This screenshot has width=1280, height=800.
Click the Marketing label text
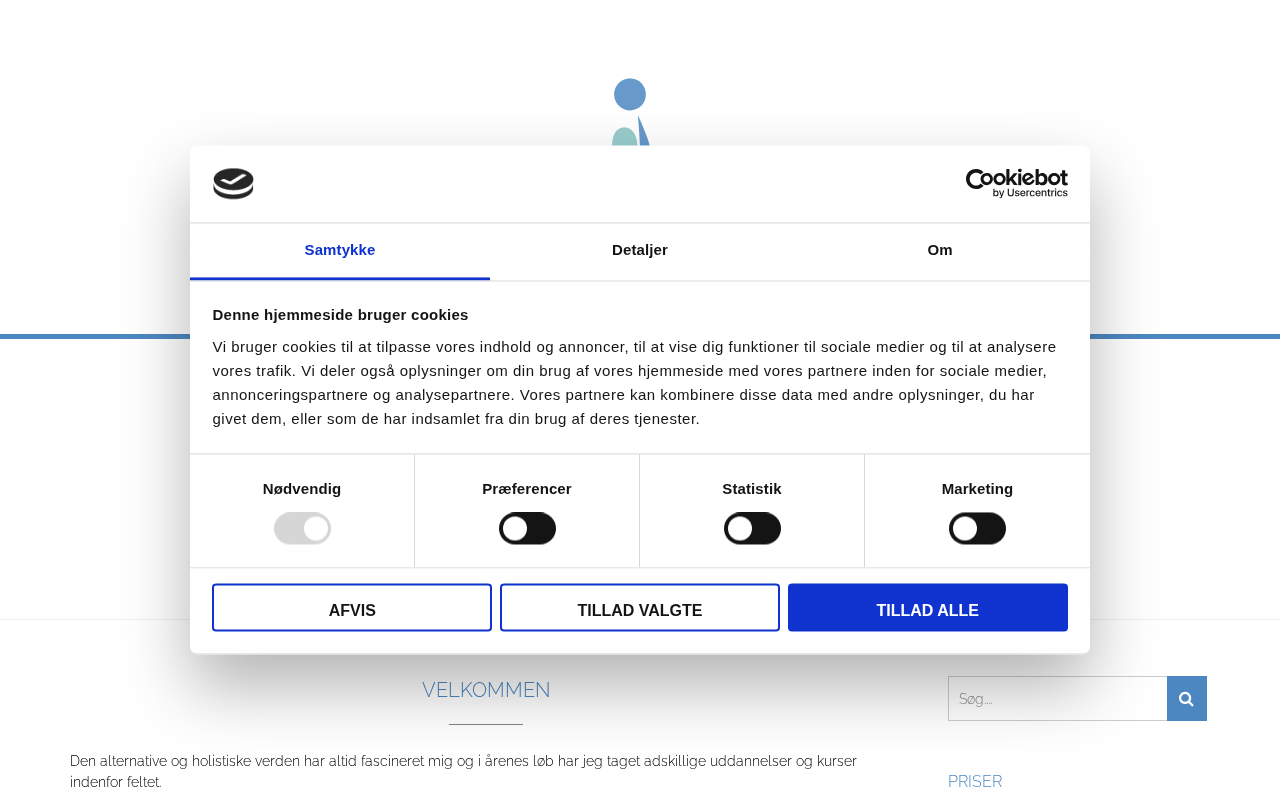pyautogui.click(x=977, y=489)
